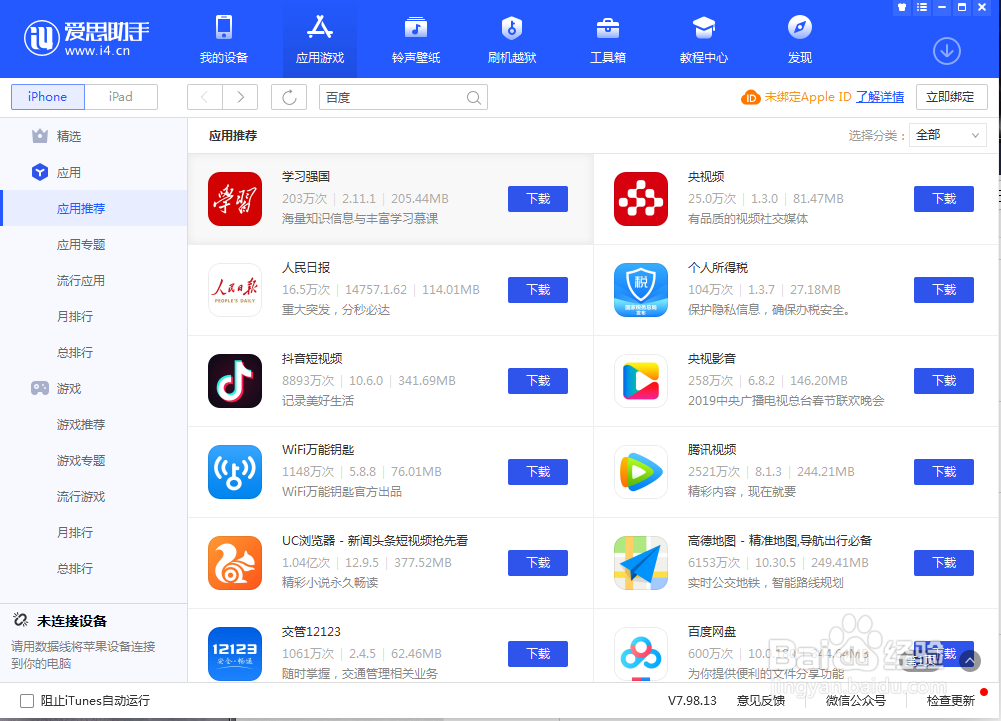Open the 选择分类 全部 dropdown

click(x=948, y=135)
